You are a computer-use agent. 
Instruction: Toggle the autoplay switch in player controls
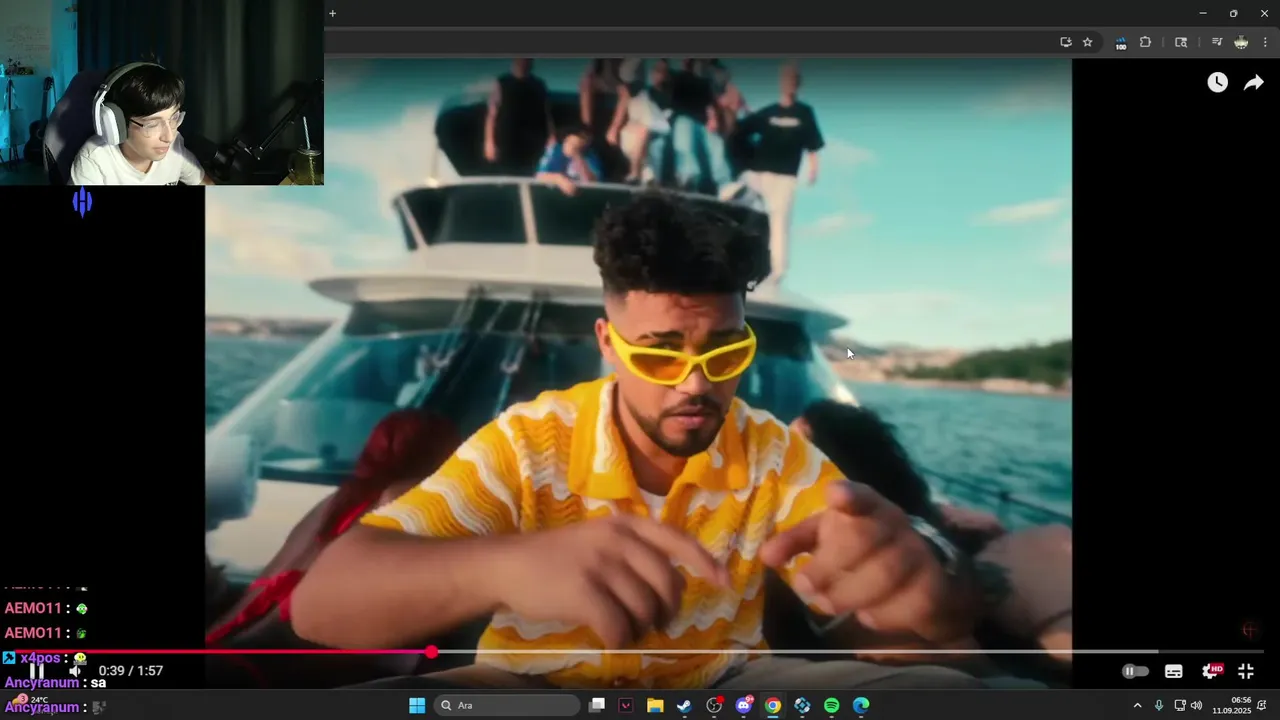1135,671
